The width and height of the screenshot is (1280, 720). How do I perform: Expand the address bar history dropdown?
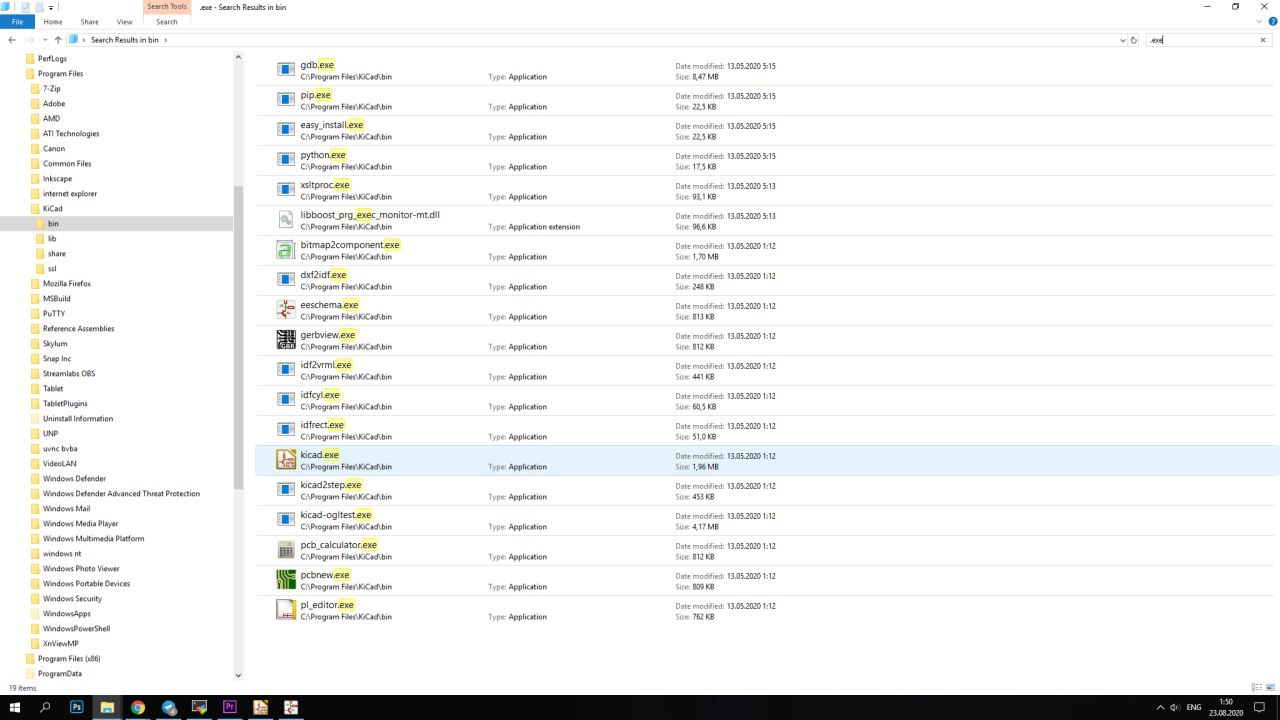point(1122,40)
